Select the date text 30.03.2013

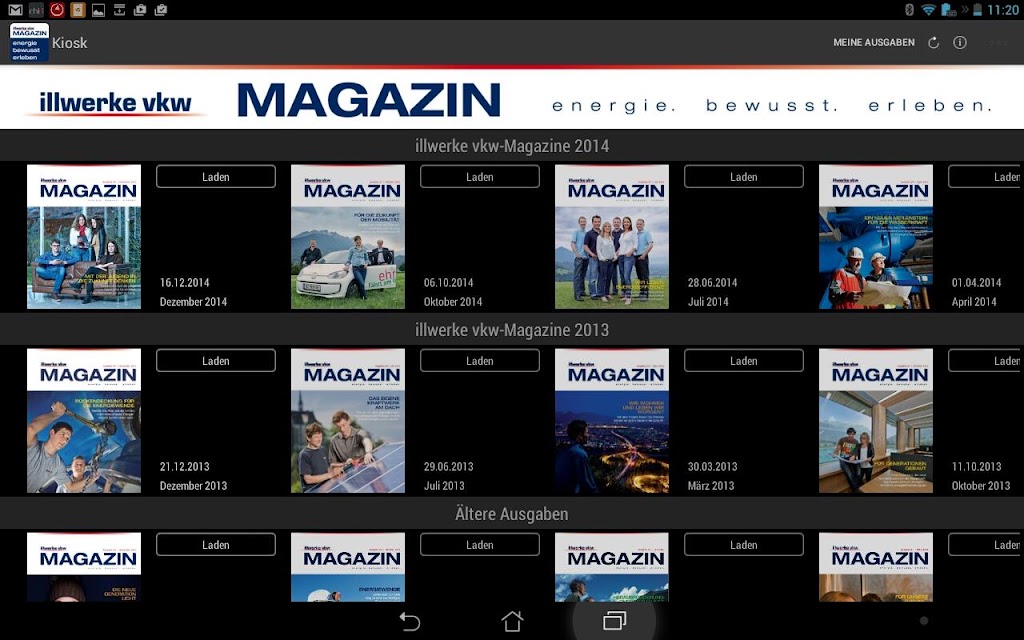tap(712, 467)
